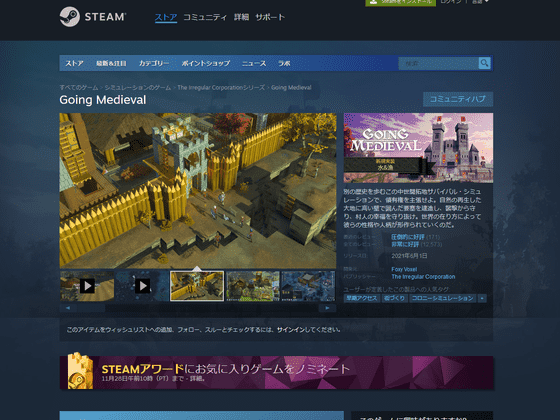Image resolution: width=560 pixels, height=420 pixels.
Task: Click the search magnifier icon
Action: (x=484, y=63)
